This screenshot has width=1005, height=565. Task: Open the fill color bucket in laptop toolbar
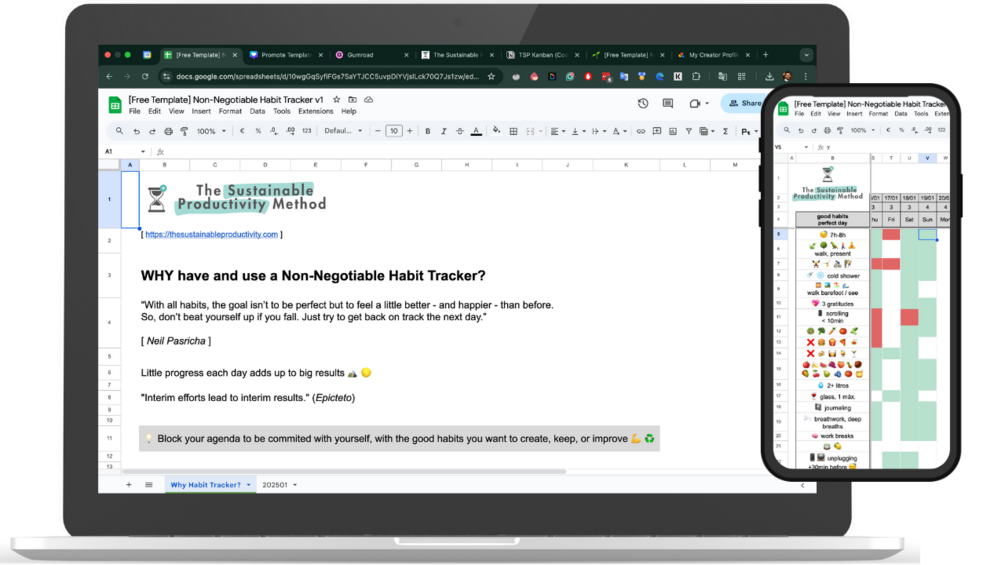point(496,131)
